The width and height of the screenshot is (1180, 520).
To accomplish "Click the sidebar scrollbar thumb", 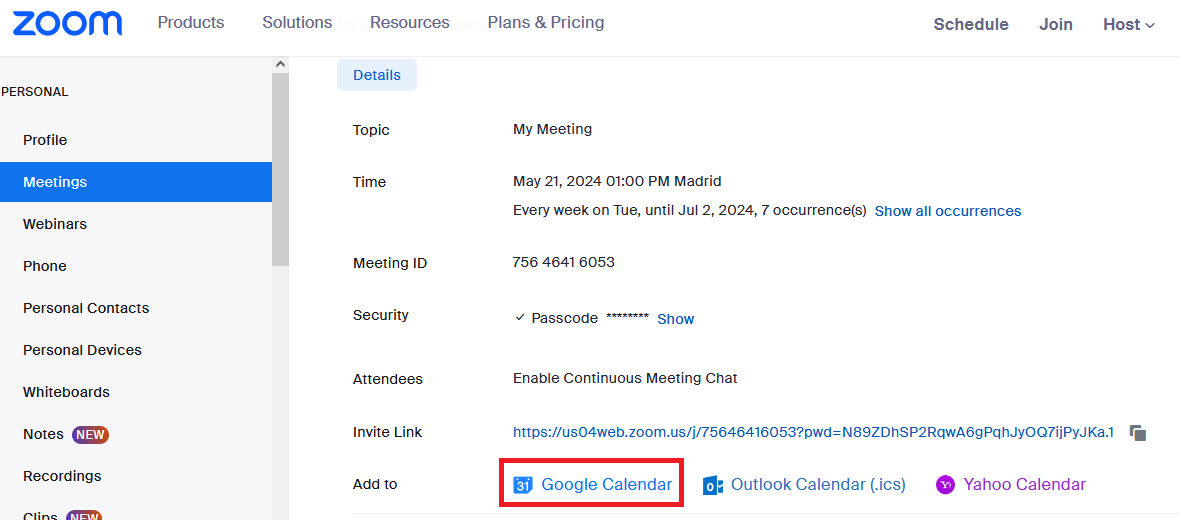I will [281, 169].
